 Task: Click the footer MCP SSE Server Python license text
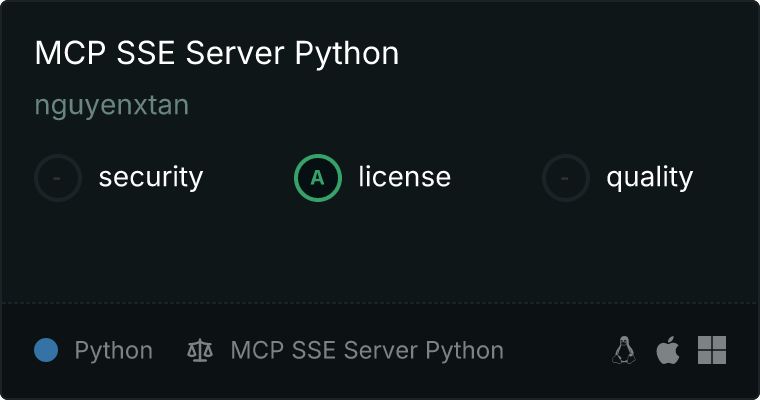coord(367,351)
